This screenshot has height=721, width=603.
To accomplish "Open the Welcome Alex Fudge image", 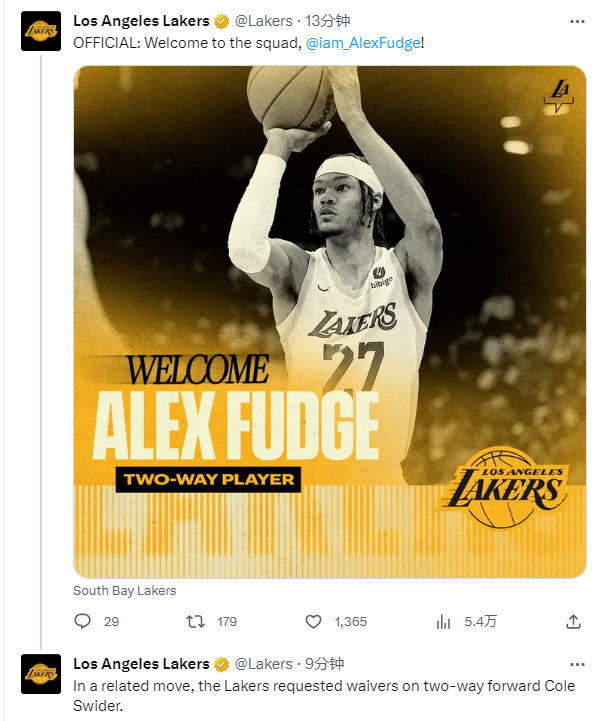I will click(x=329, y=320).
